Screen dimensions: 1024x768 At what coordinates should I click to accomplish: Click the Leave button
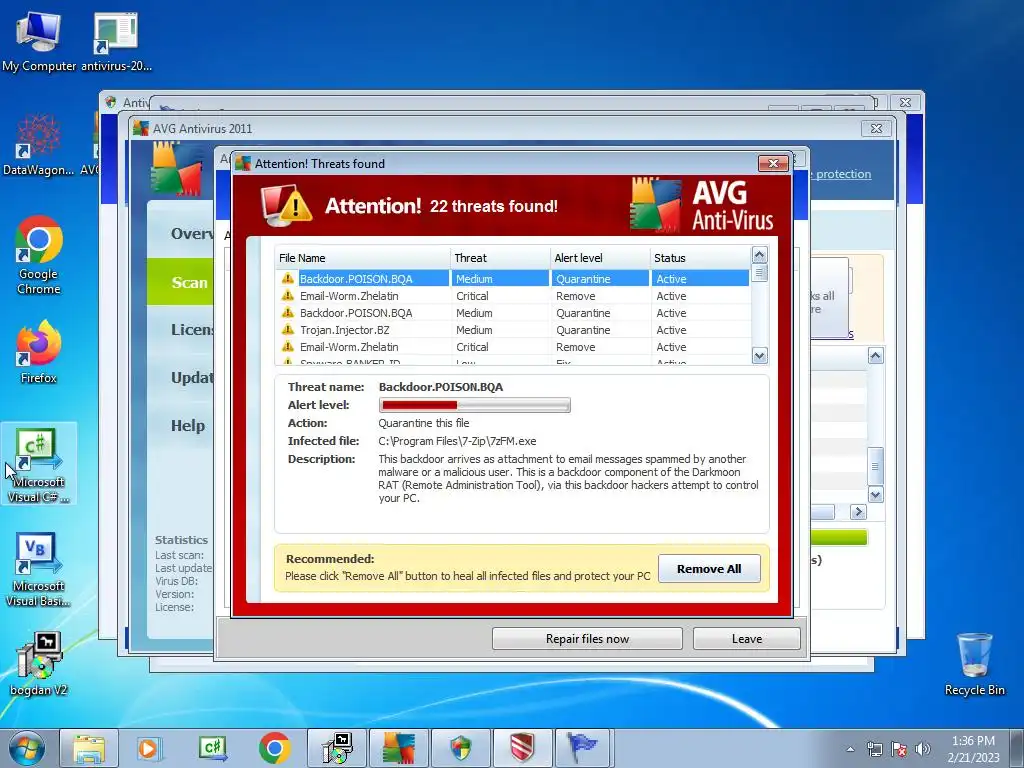(746, 639)
